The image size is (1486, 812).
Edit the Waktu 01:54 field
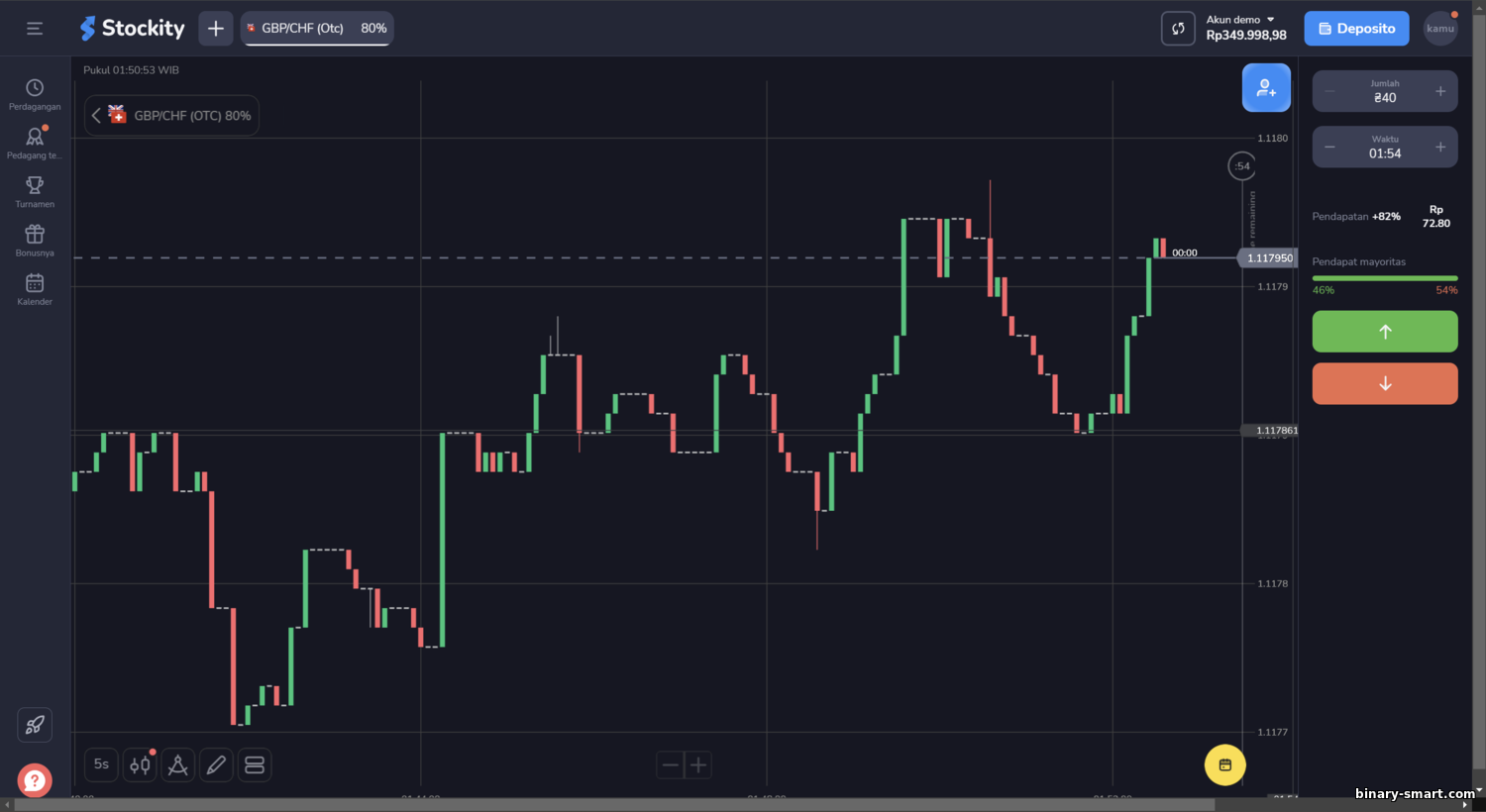pyautogui.click(x=1385, y=147)
